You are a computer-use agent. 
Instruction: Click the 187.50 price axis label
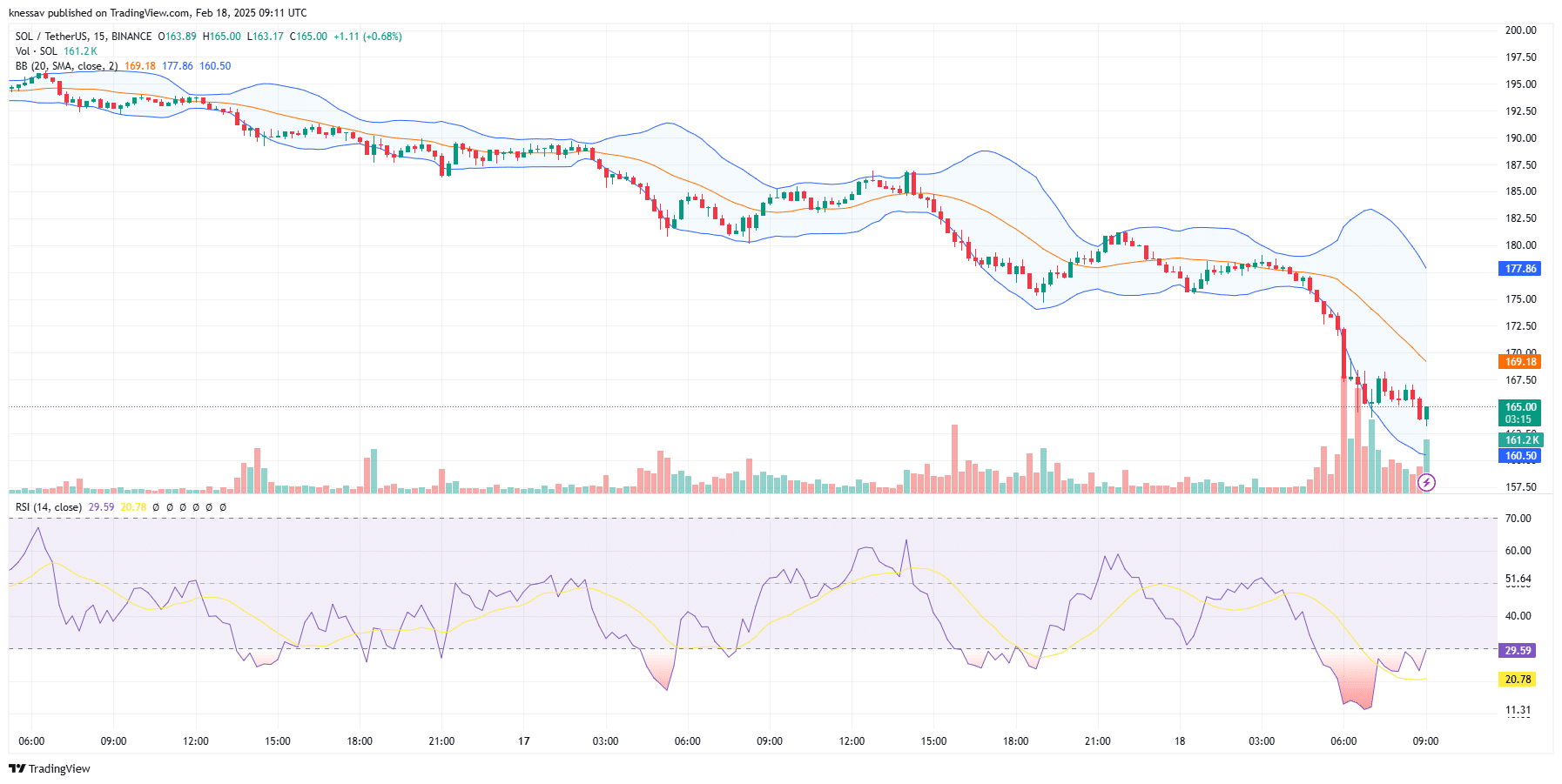[1520, 165]
